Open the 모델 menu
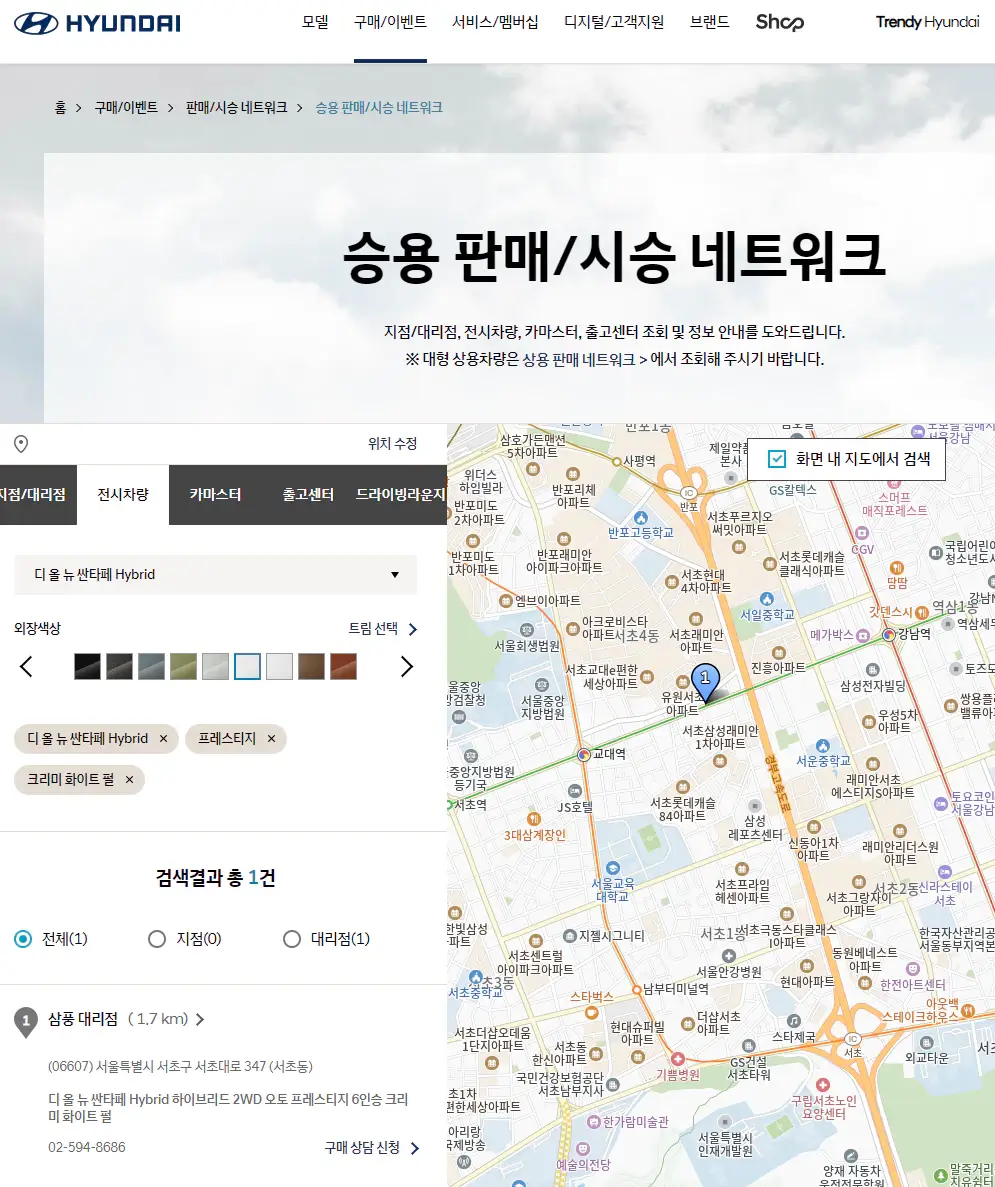Screen dimensions: 995x1187 pos(315,22)
